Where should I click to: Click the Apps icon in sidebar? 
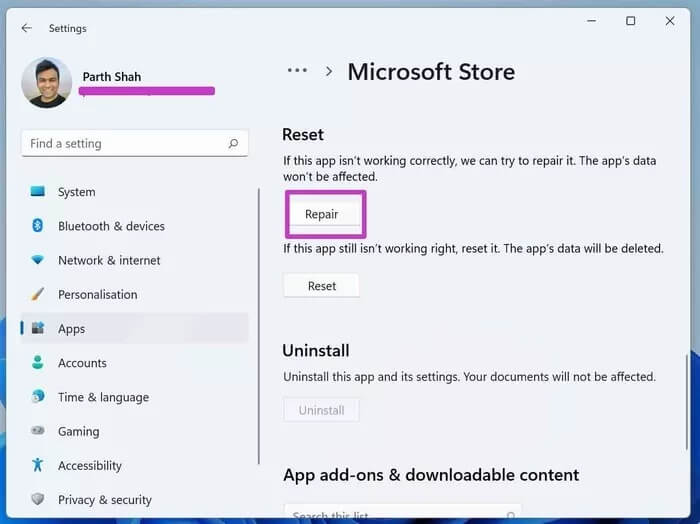pos(38,328)
